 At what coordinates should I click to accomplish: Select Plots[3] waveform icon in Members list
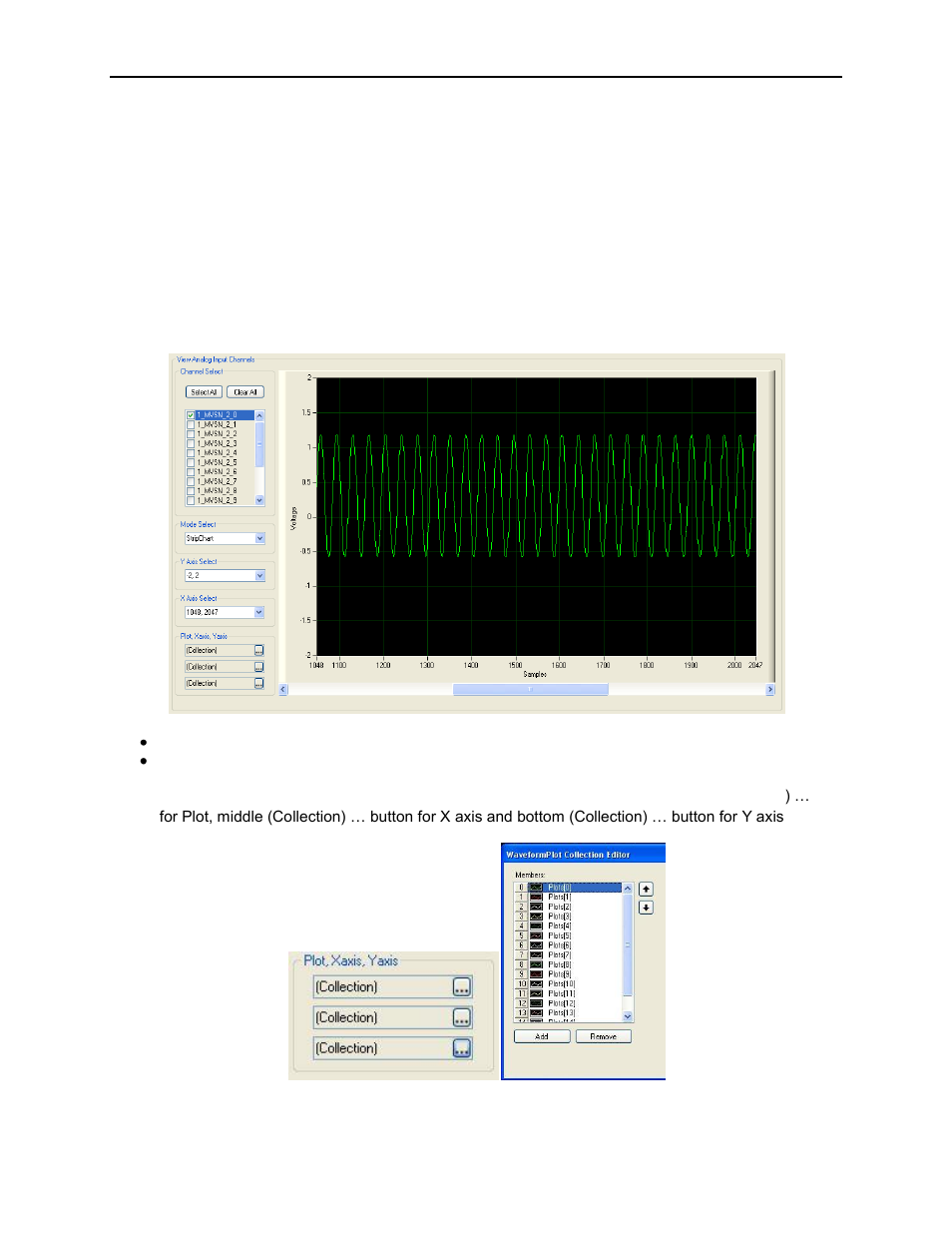point(536,917)
